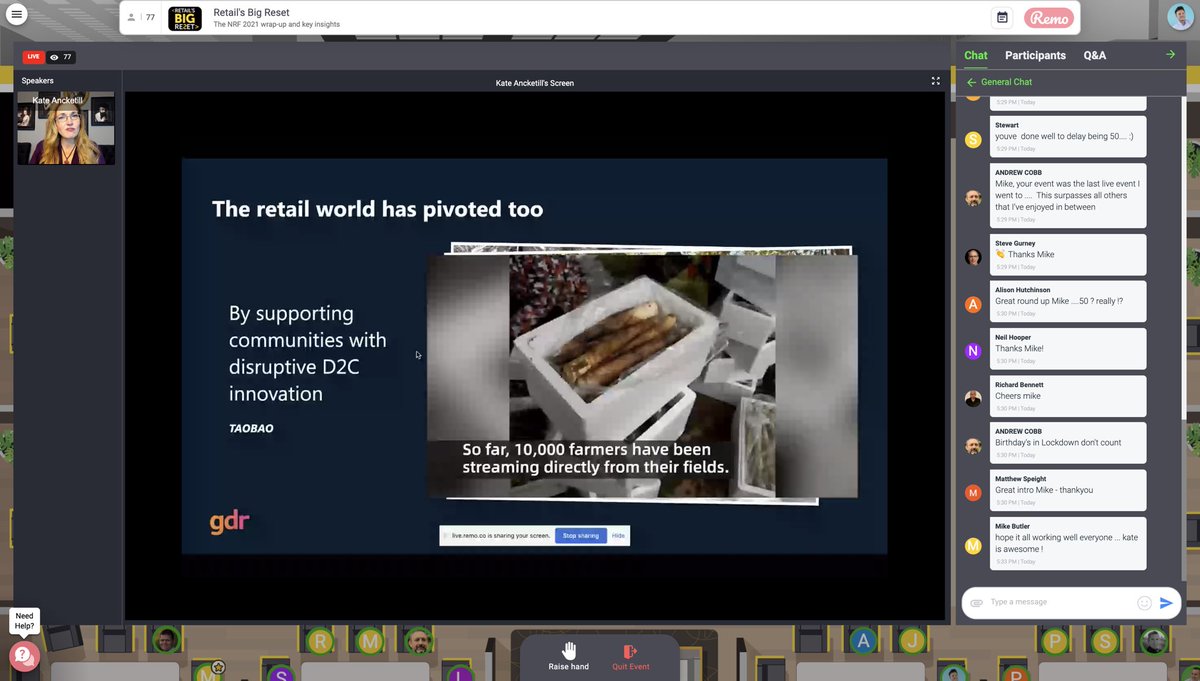Click the Speakers panel label
Screen dimensions: 1200x681
38,80
